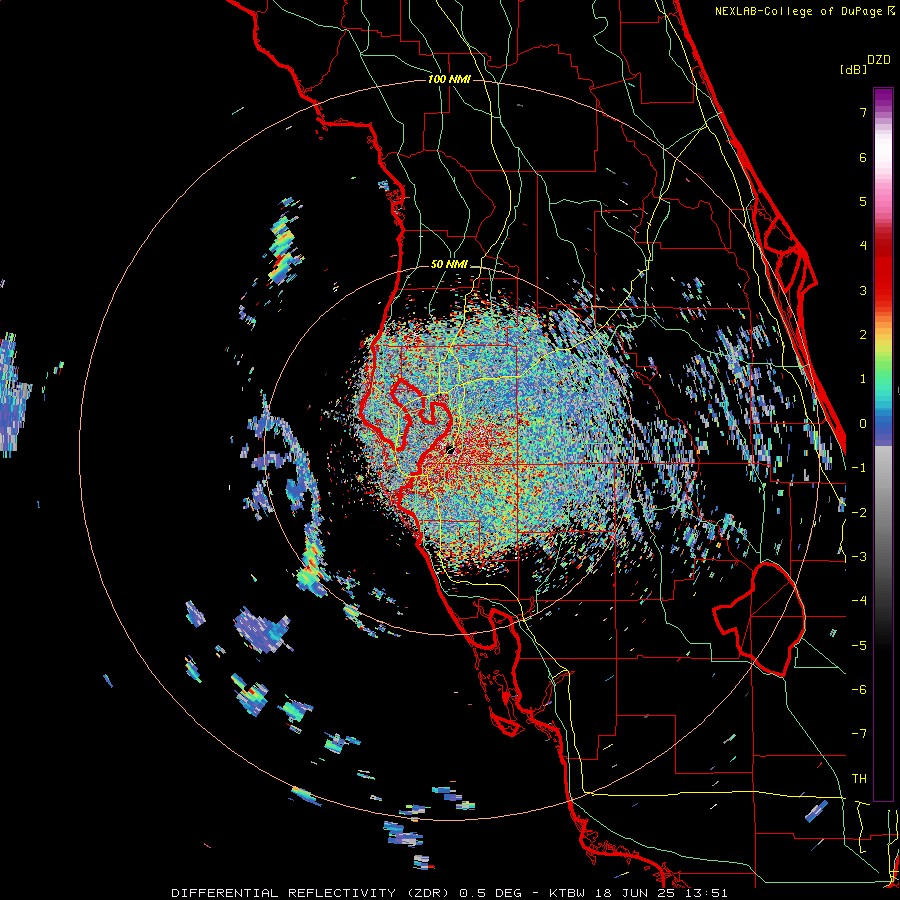
Task: Click the "KTBW 18 JUN 25 13:51" timestamp
Action: click(x=639, y=893)
